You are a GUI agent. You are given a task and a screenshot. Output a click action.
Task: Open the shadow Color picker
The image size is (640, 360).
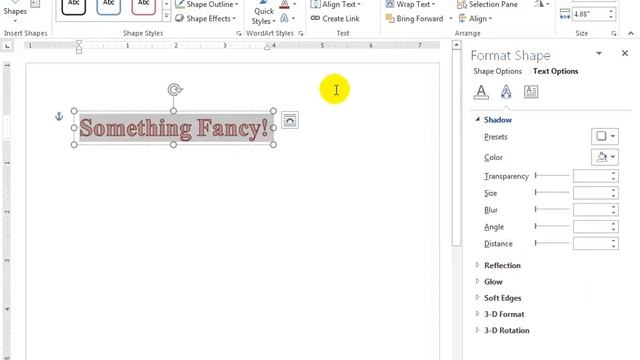click(605, 157)
